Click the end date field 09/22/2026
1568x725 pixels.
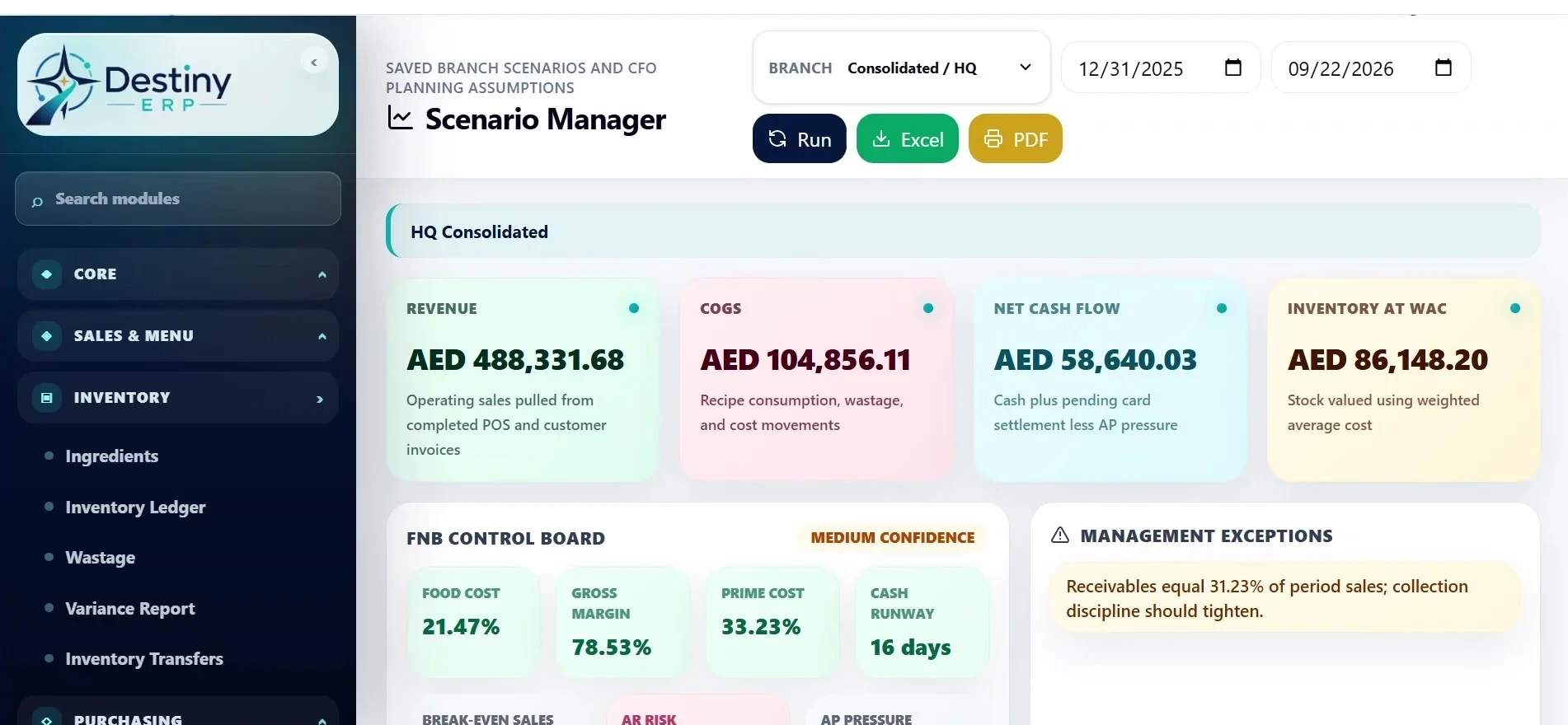pos(1371,68)
